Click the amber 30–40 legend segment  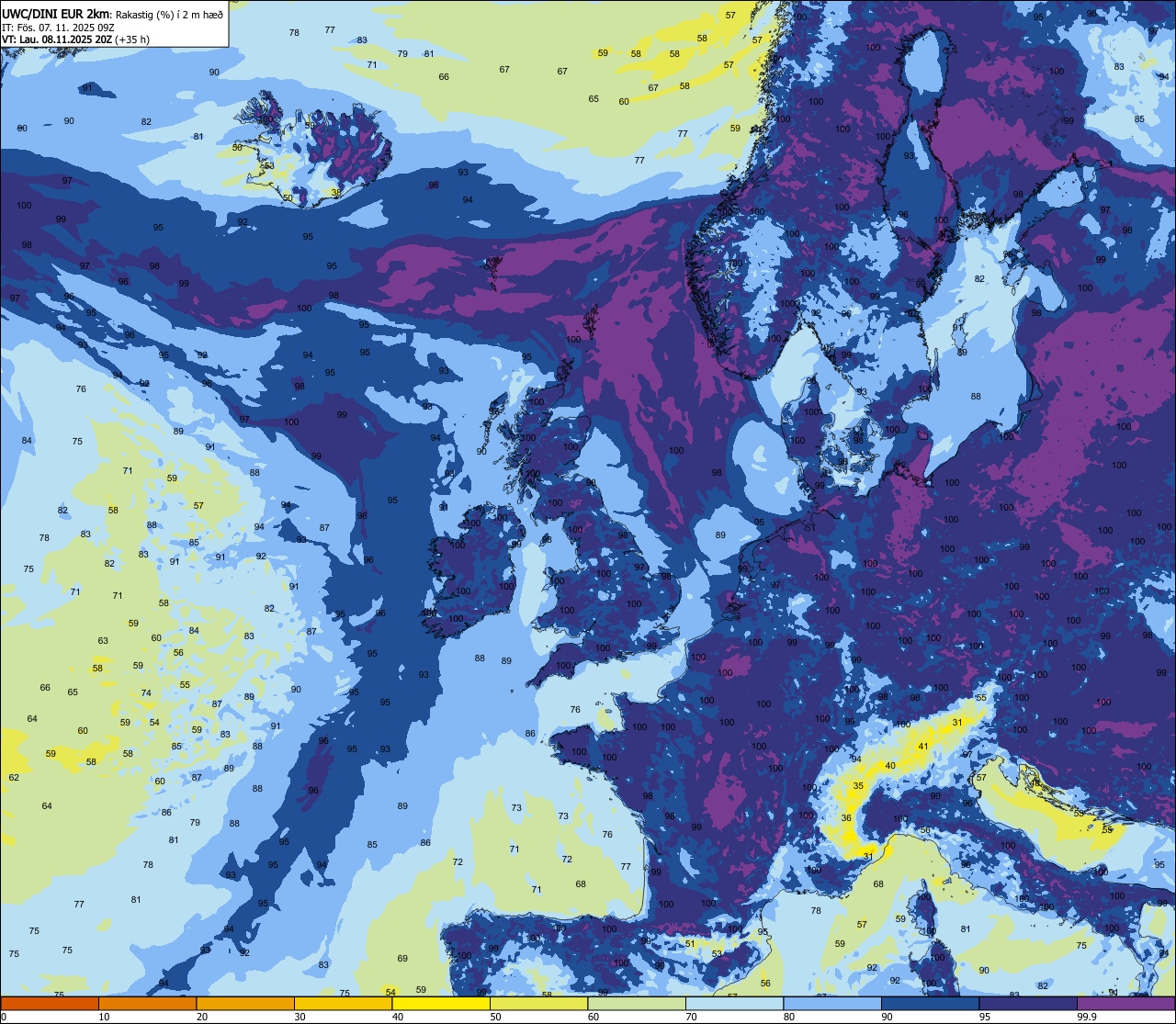click(x=343, y=1003)
